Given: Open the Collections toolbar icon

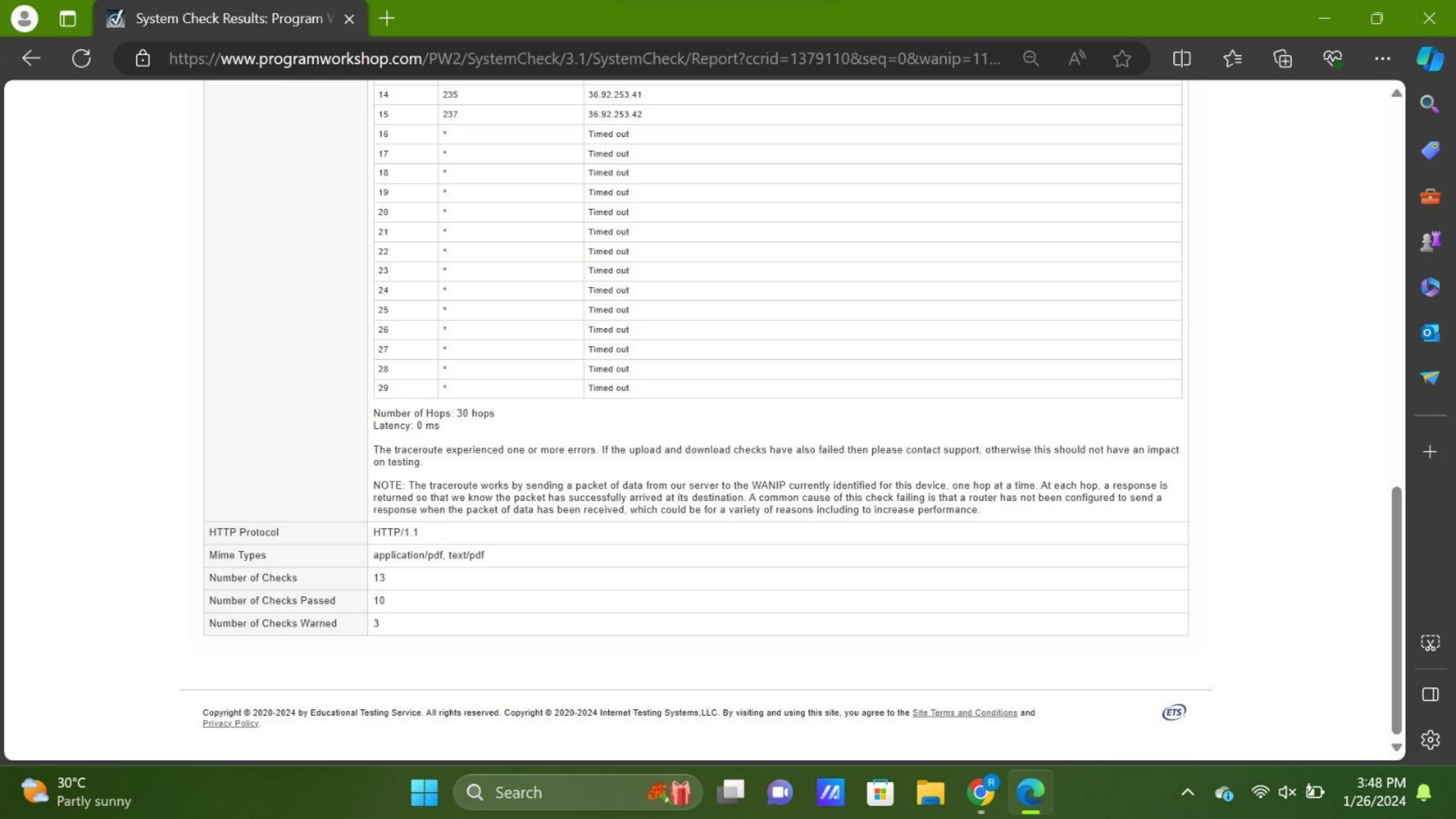Looking at the screenshot, I should (x=1282, y=58).
